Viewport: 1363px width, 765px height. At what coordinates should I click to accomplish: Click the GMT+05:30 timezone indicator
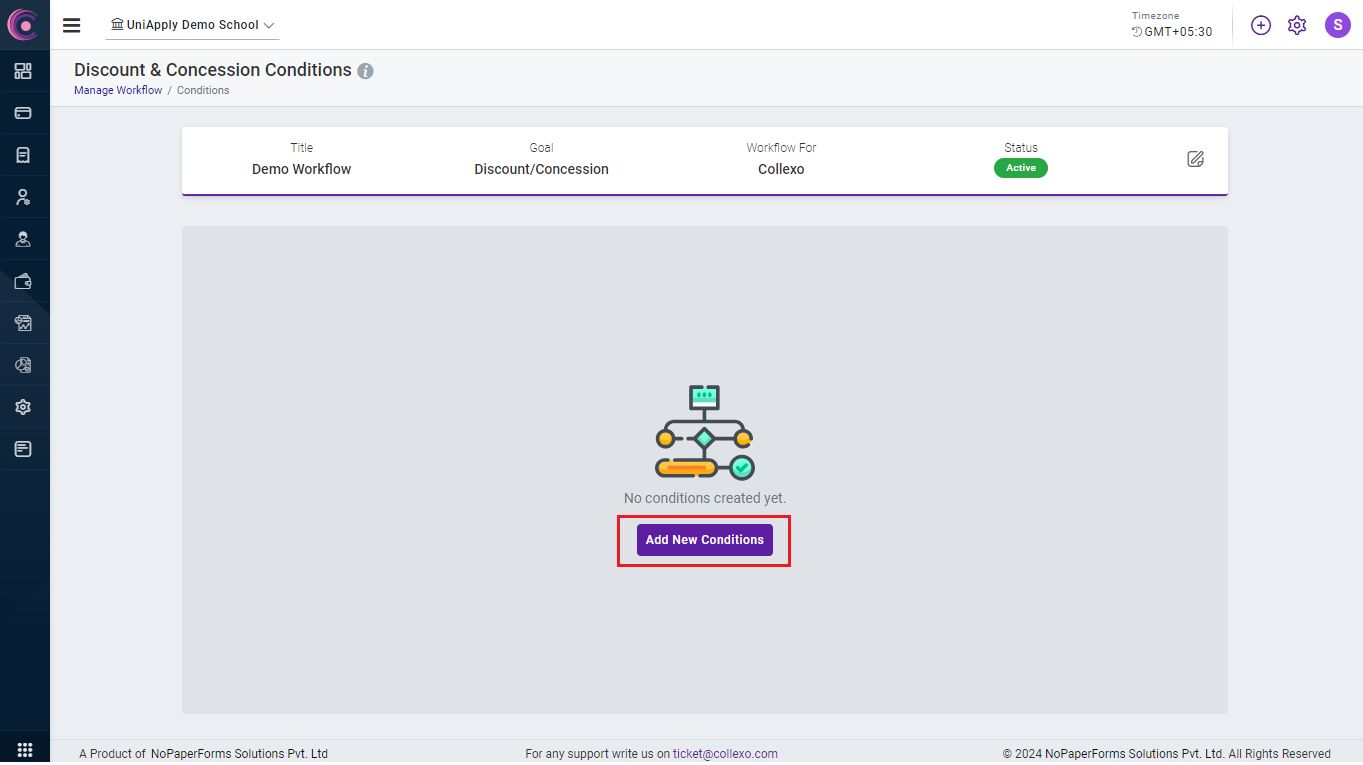point(1172,32)
